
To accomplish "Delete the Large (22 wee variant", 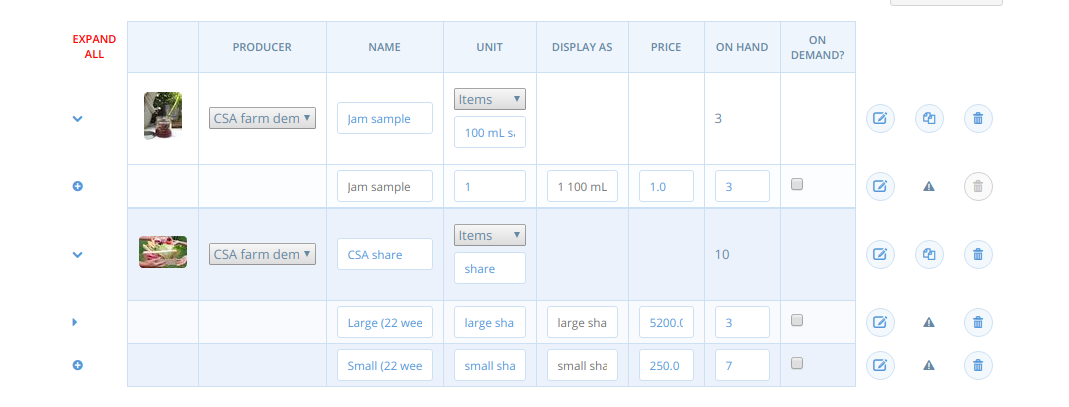I will [x=978, y=322].
